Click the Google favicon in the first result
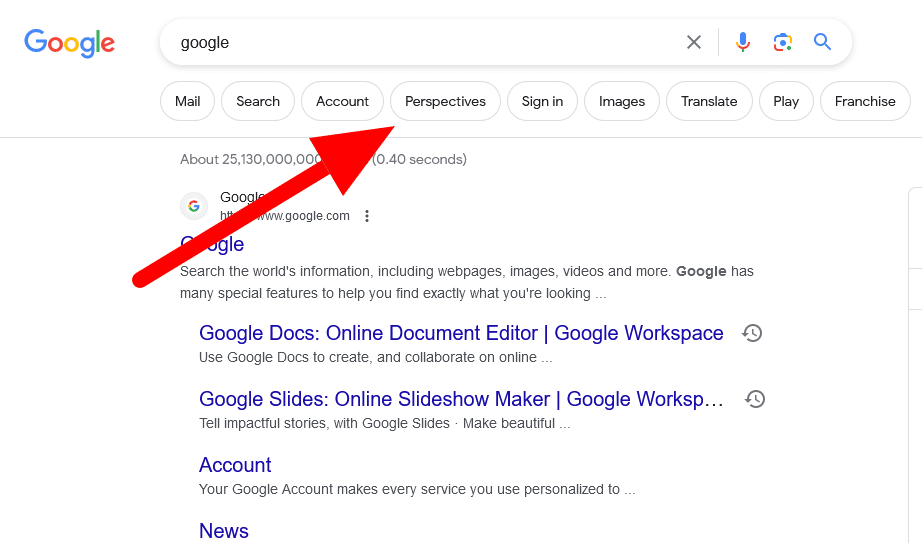This screenshot has height=543, width=922. tap(193, 206)
